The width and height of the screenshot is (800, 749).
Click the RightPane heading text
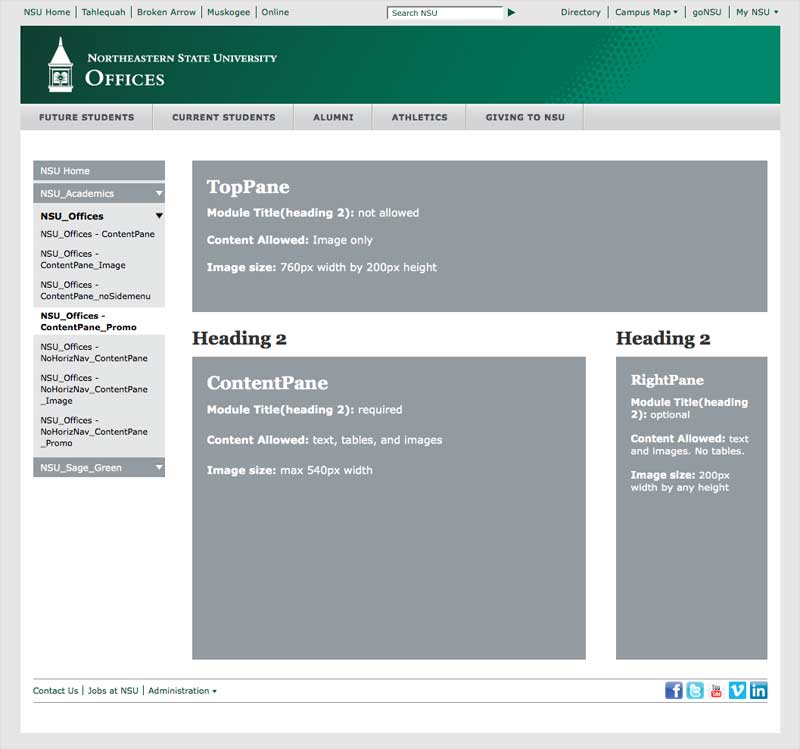coord(667,380)
